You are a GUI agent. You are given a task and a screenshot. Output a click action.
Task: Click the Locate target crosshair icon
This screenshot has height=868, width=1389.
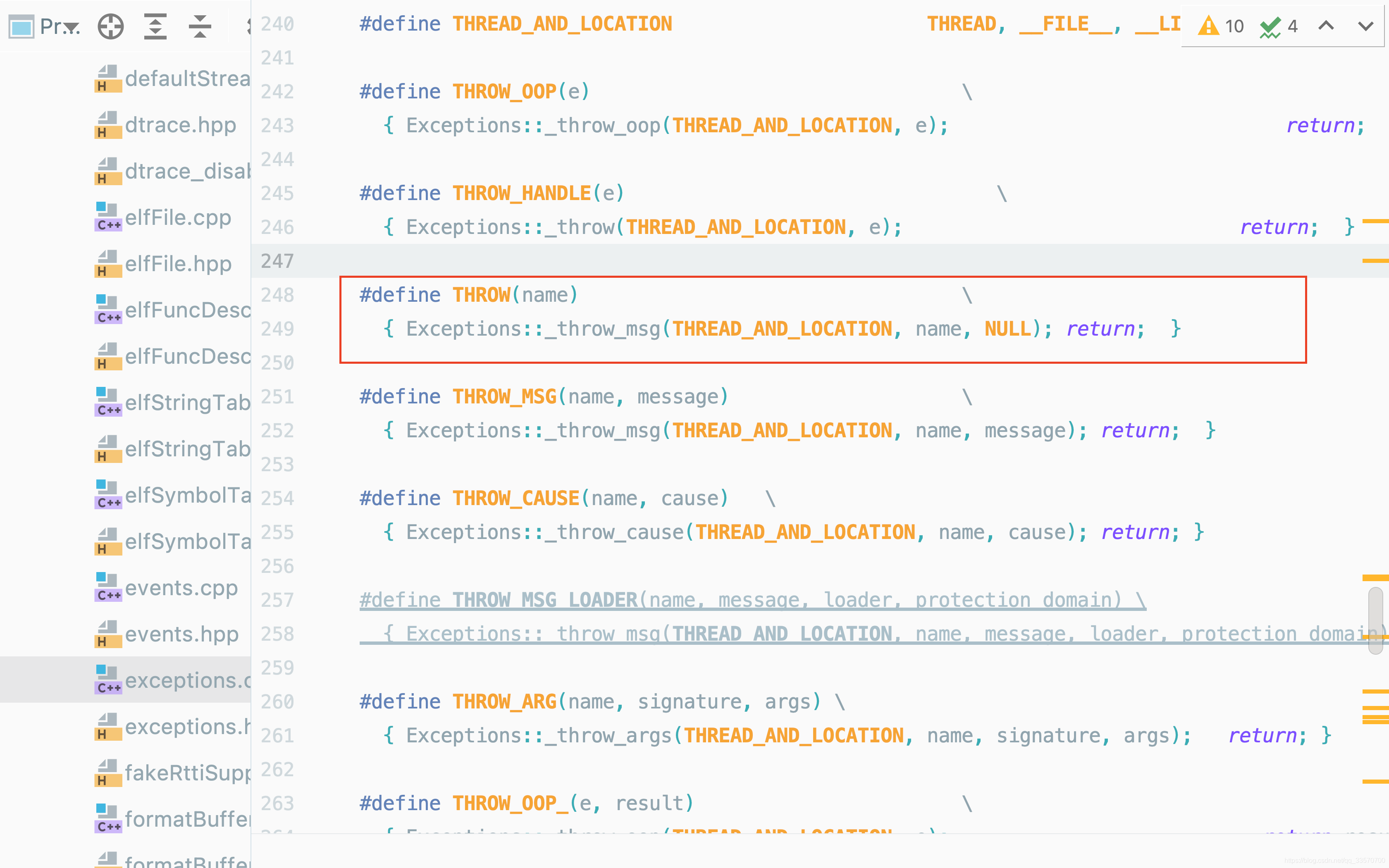tap(110, 26)
